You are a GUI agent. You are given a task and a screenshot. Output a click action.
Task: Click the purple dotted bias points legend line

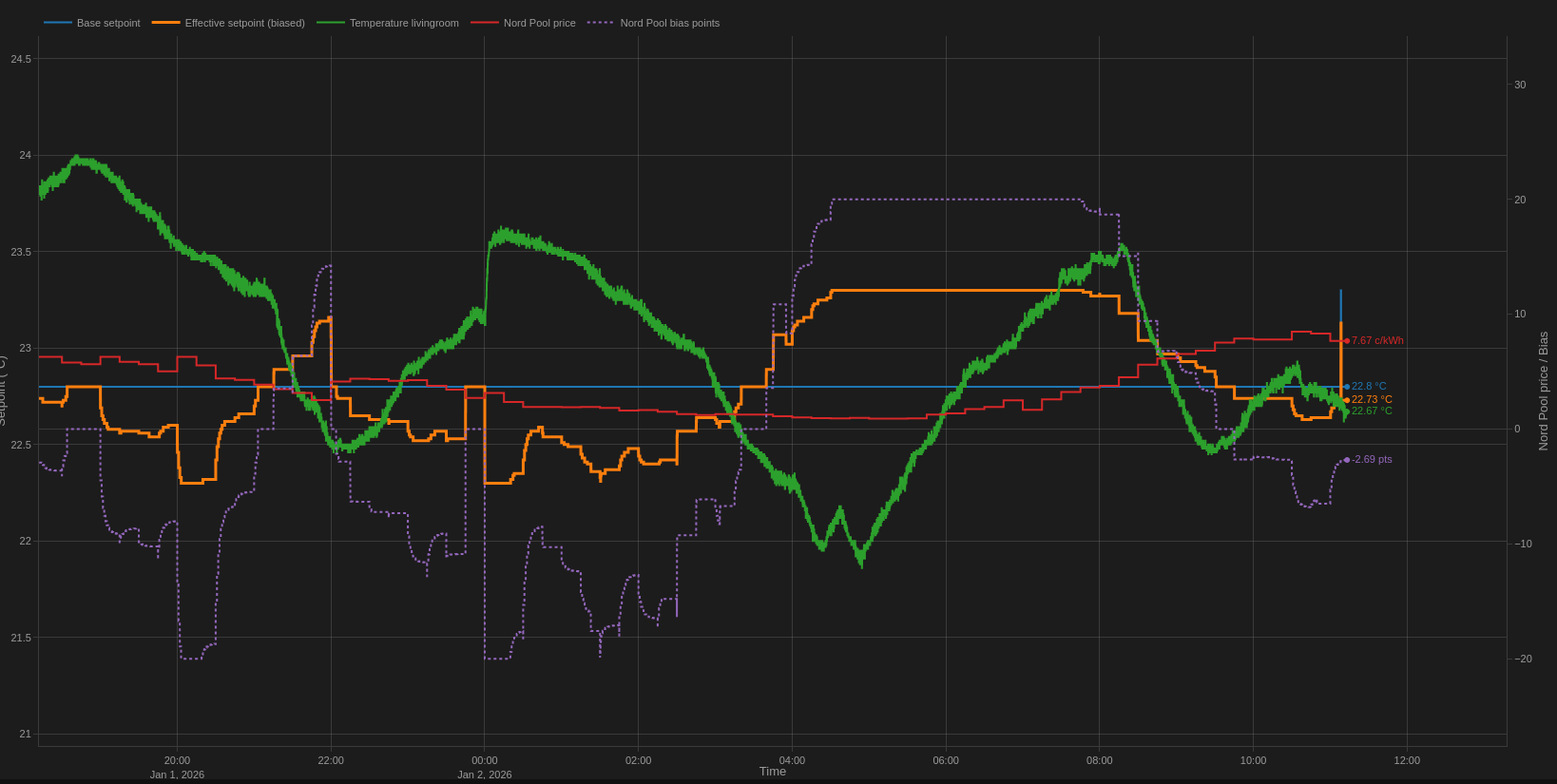pyautogui.click(x=601, y=23)
